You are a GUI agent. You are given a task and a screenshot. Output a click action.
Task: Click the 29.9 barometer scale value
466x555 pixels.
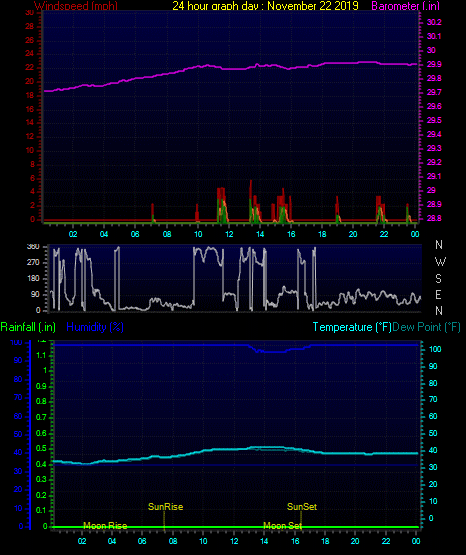point(434,64)
